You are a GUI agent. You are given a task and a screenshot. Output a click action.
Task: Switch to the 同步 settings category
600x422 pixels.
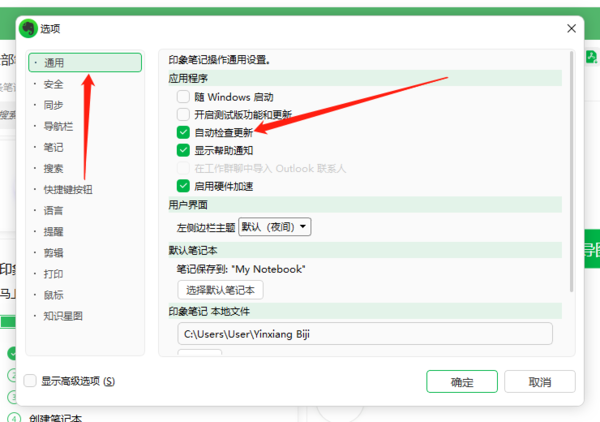coord(53,105)
